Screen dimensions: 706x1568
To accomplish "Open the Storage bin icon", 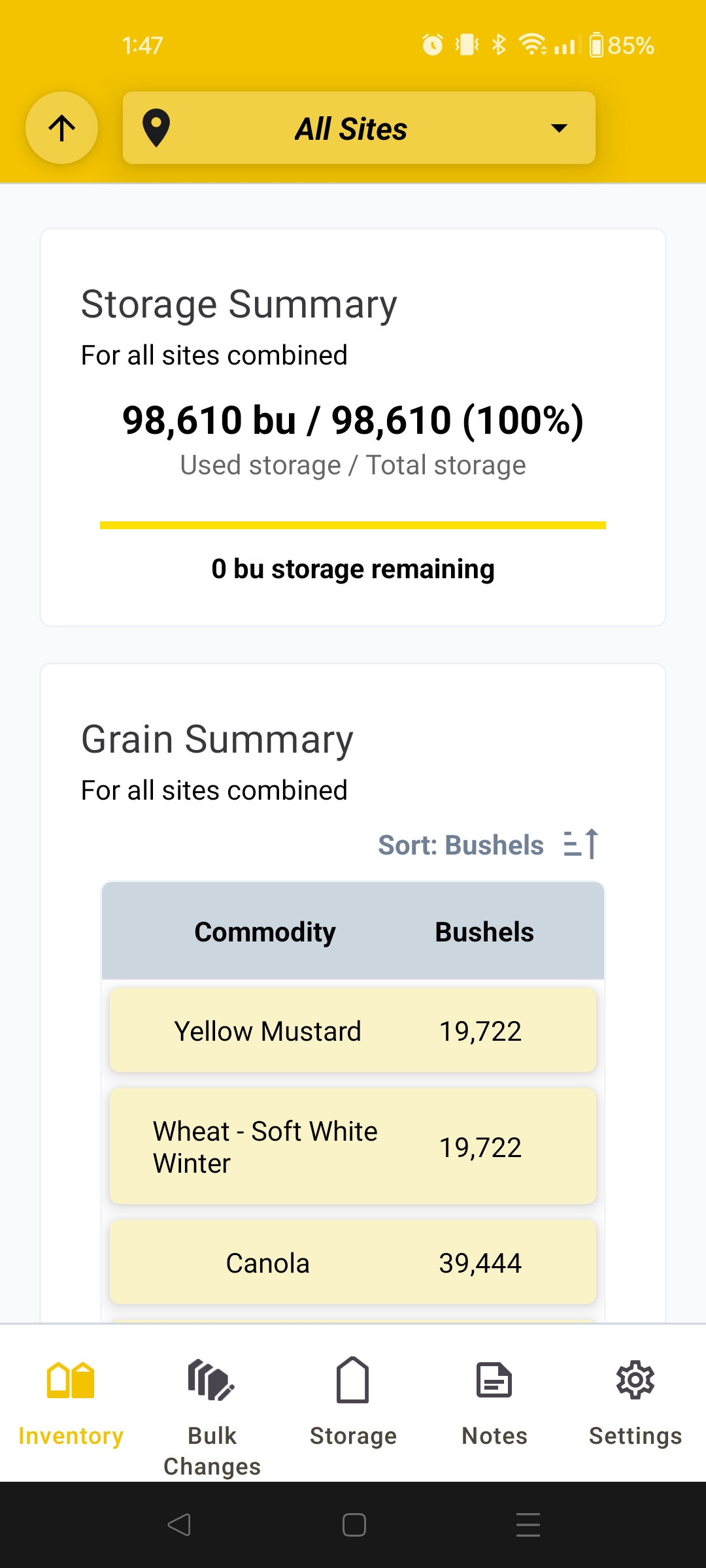I will [353, 1380].
